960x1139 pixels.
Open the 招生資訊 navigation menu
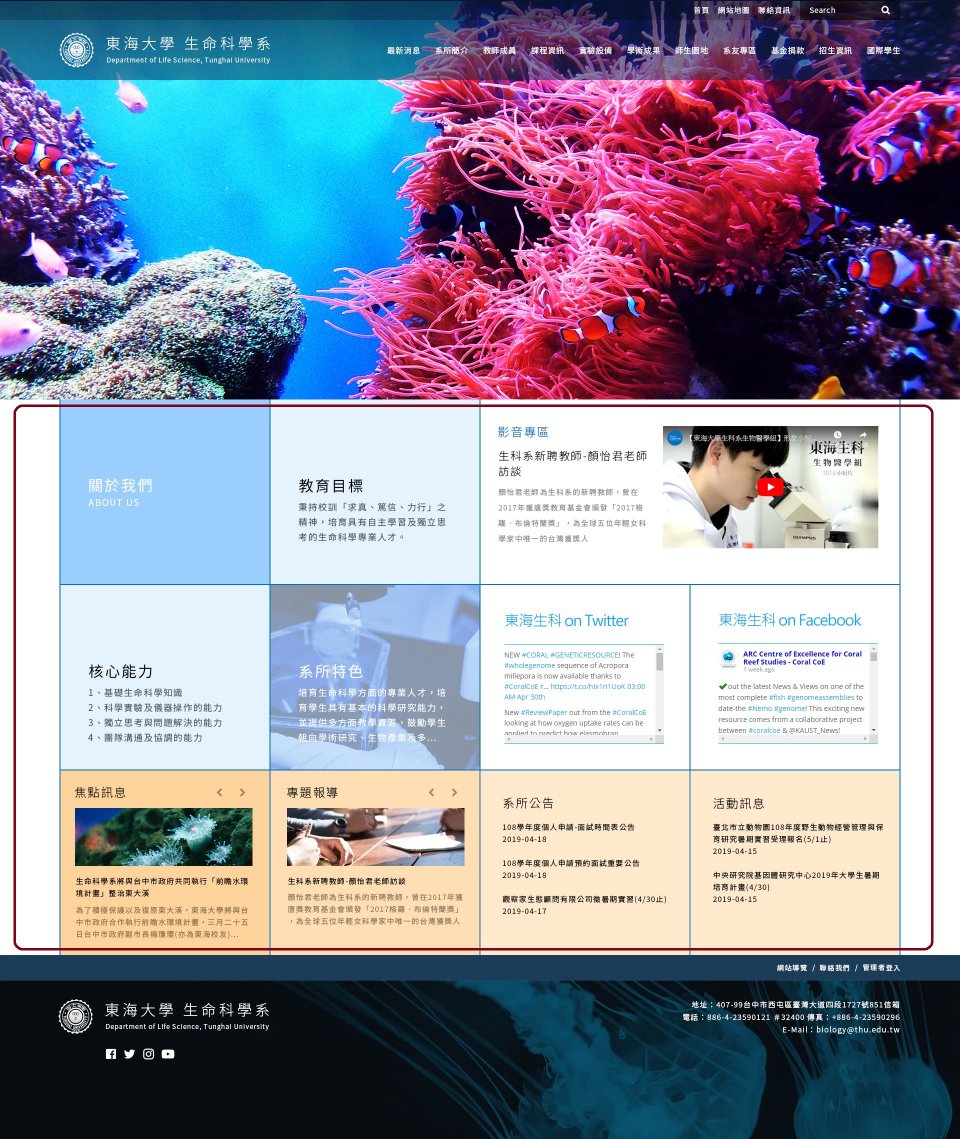[x=835, y=50]
